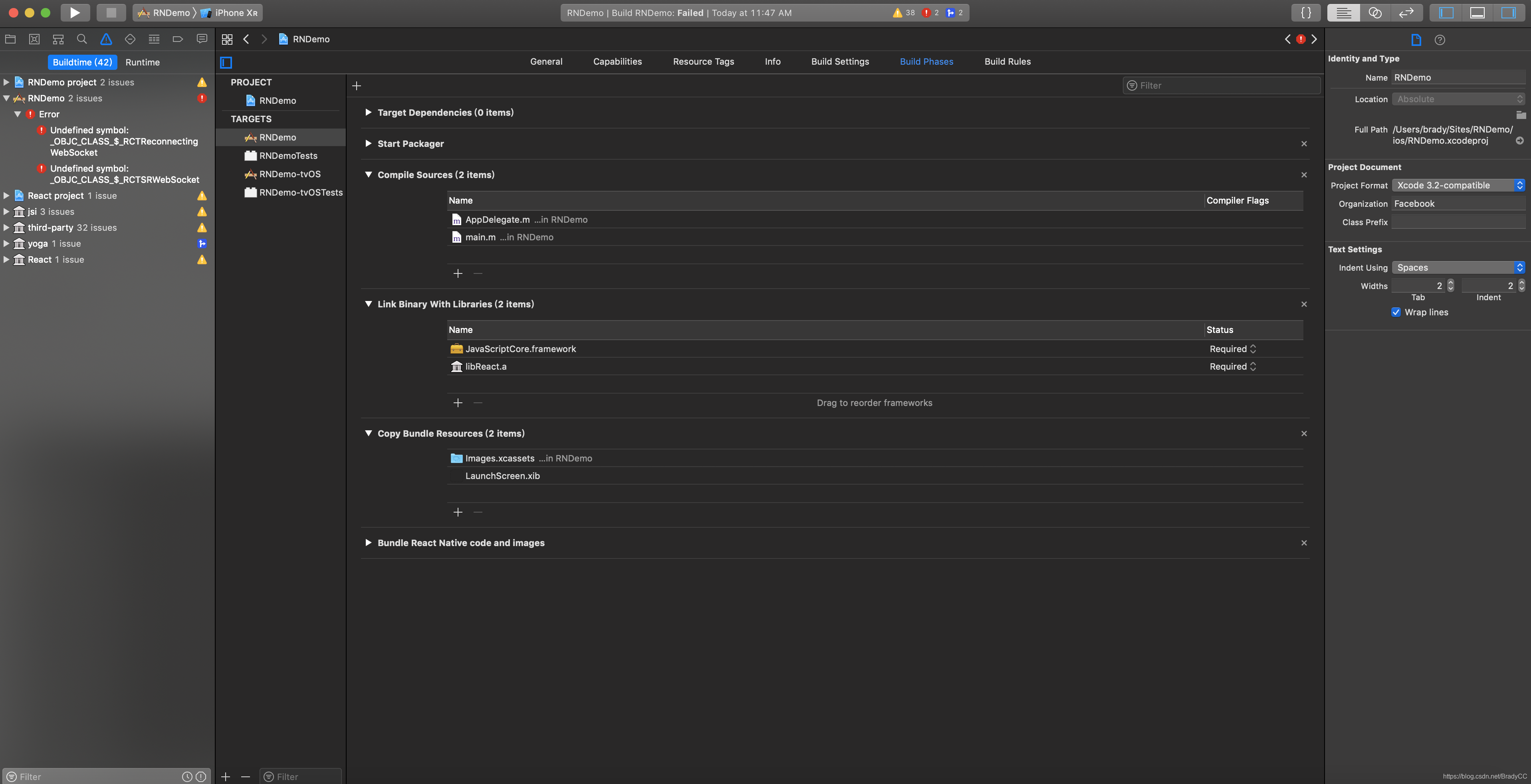The height and width of the screenshot is (784, 1531).
Task: Add a library with the plus under libReact.a
Action: coord(458,403)
